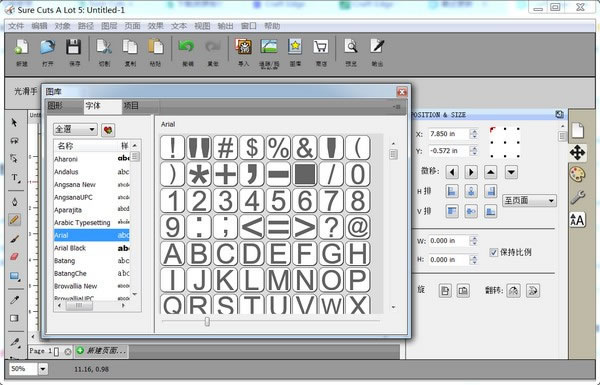Screen dimensions: 600x385
Task: Nudge right with the right arrow button
Action: tap(471, 172)
